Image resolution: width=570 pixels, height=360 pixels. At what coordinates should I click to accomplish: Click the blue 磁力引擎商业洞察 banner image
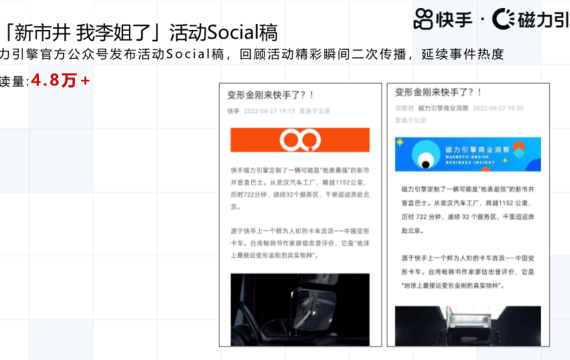tap(468, 154)
